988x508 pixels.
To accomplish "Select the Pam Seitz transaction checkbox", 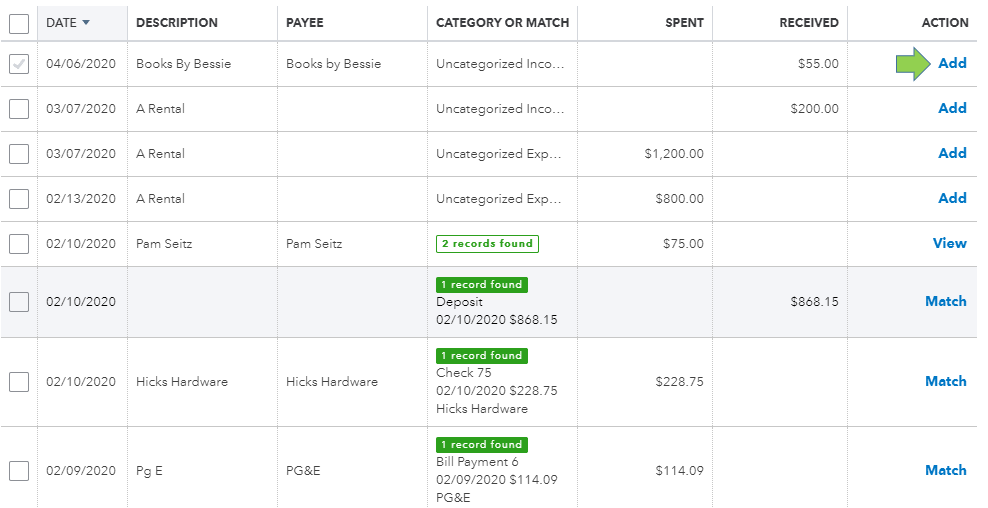I will pos(19,243).
